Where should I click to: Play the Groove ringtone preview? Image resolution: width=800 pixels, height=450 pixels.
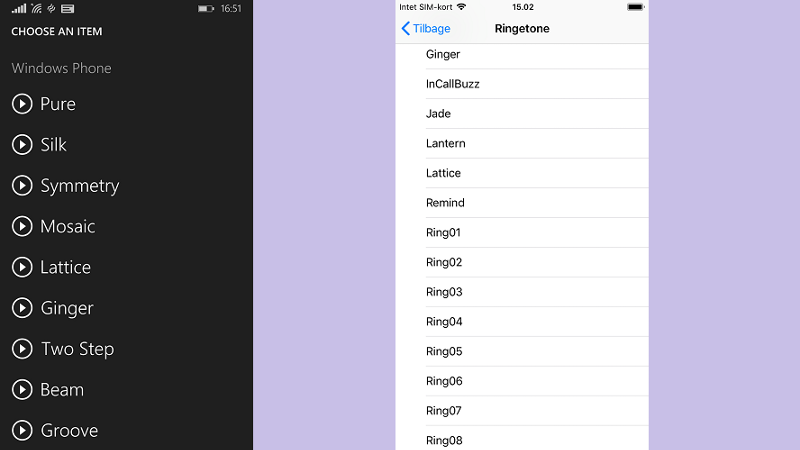[x=22, y=431]
